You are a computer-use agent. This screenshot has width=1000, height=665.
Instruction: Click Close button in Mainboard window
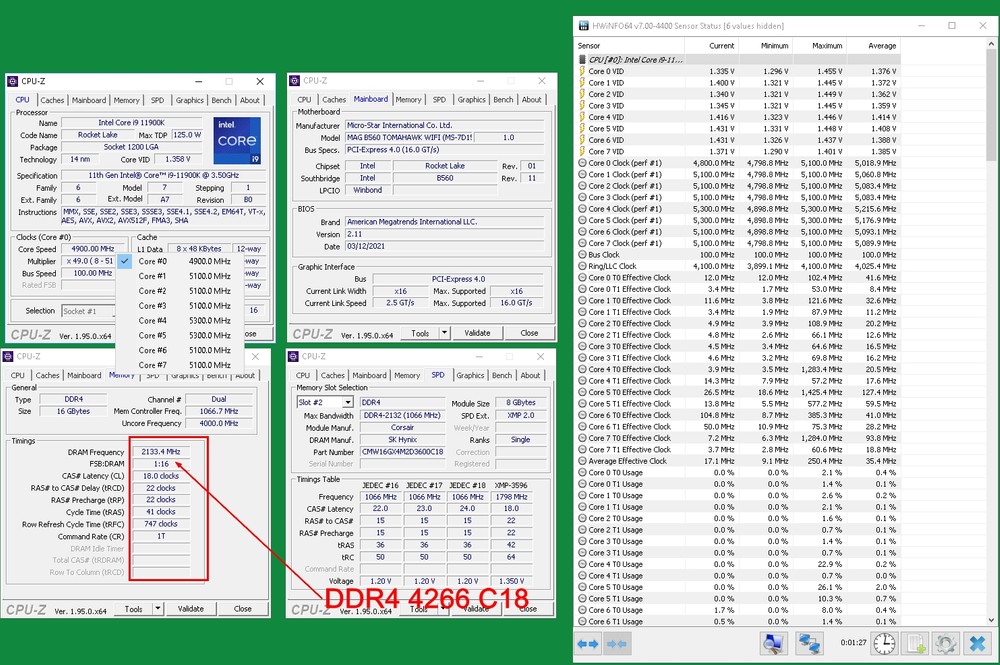pyautogui.click(x=529, y=333)
